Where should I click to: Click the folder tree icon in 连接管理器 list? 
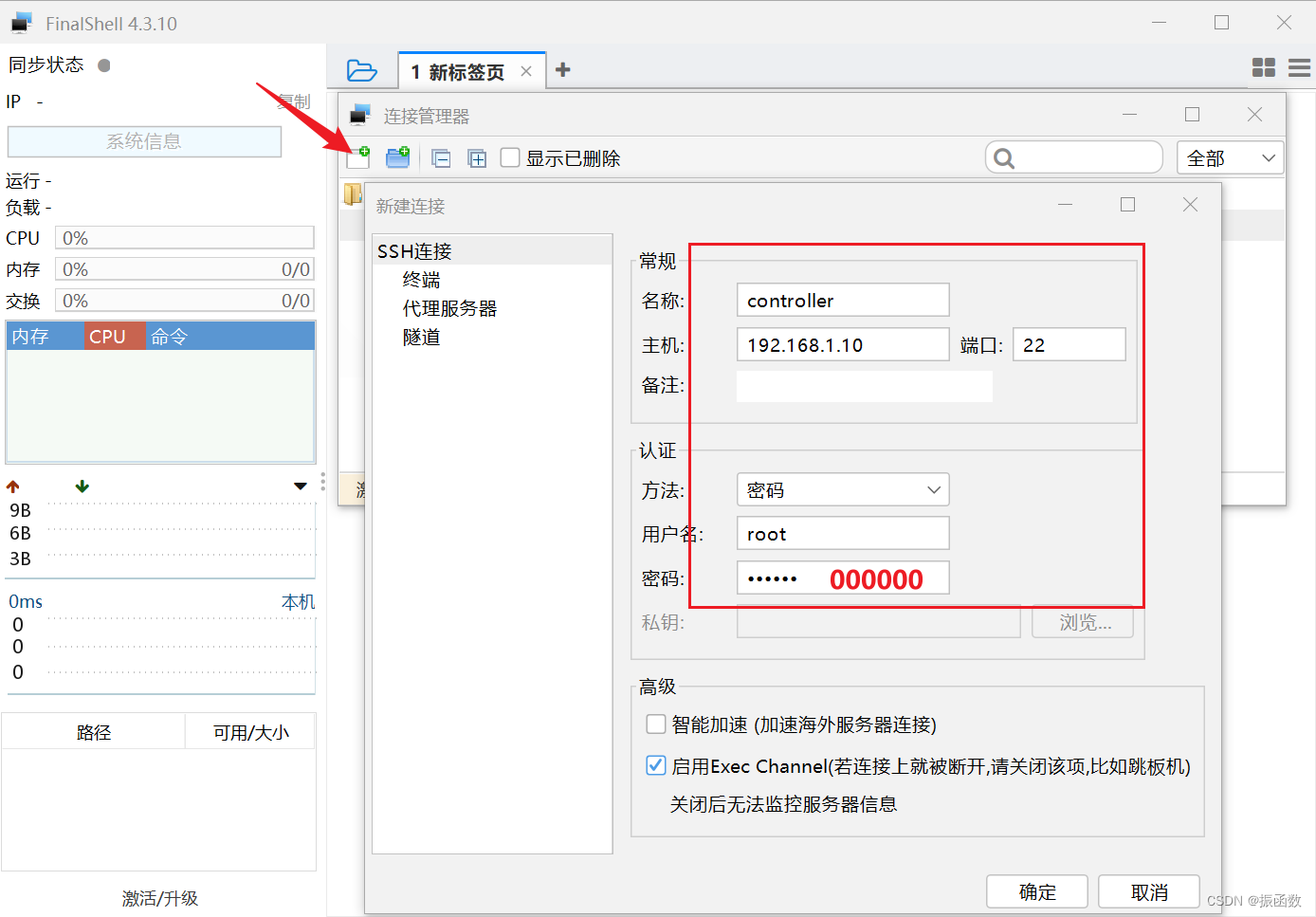(353, 194)
